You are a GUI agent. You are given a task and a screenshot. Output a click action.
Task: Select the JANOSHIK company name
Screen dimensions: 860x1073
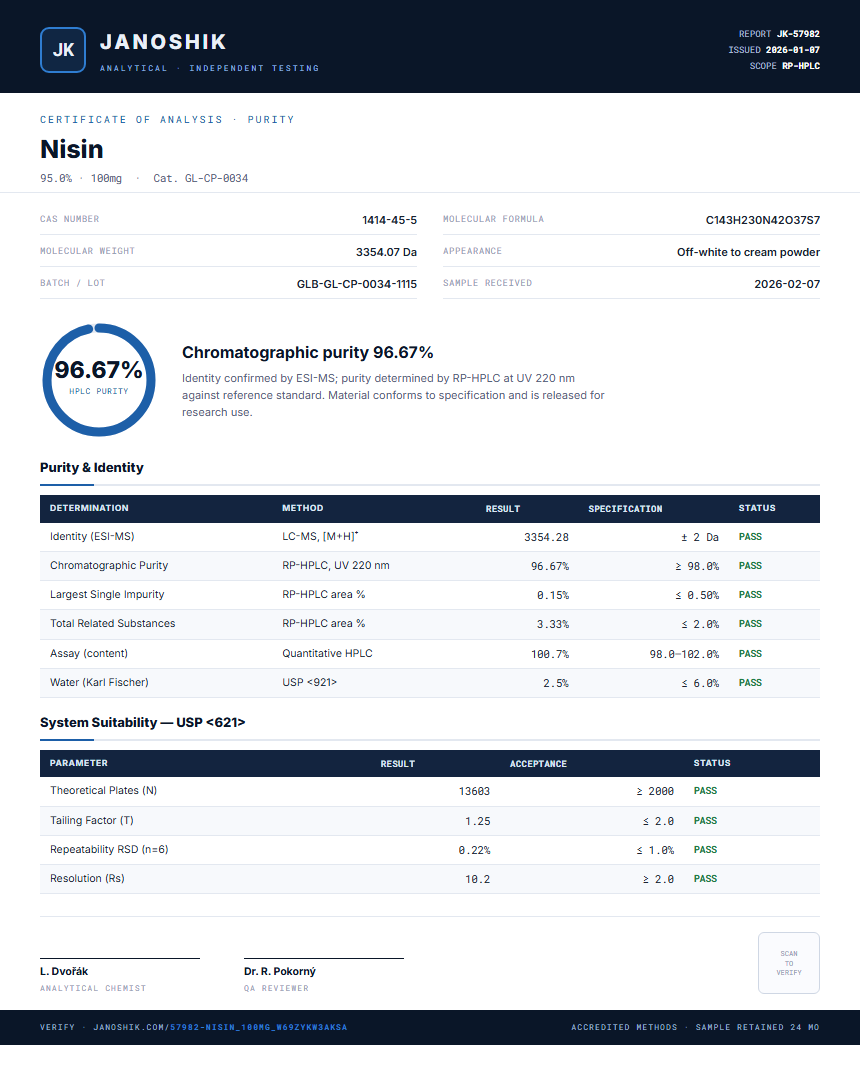(x=163, y=42)
